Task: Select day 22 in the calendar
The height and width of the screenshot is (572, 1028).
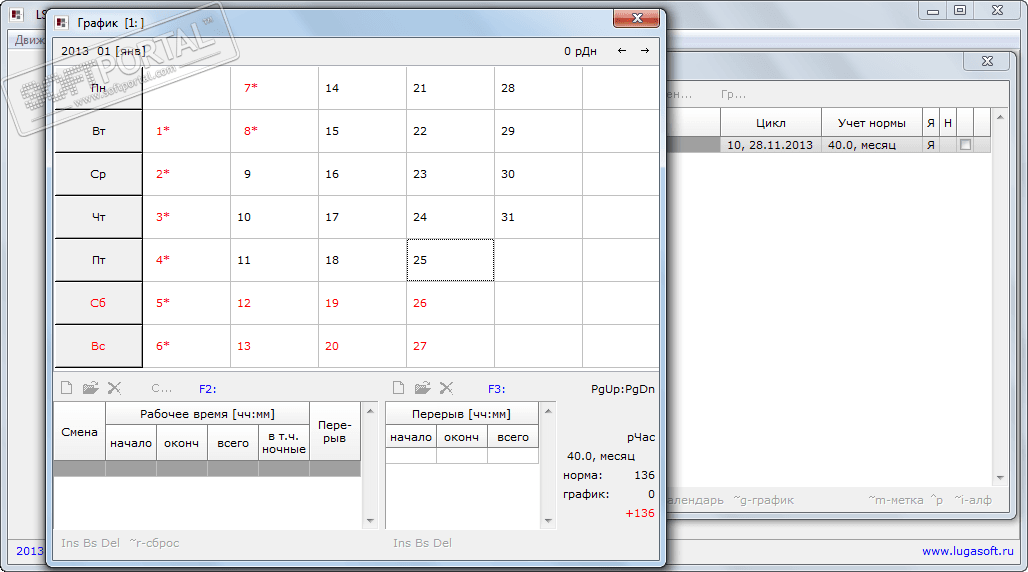Action: [x=450, y=131]
